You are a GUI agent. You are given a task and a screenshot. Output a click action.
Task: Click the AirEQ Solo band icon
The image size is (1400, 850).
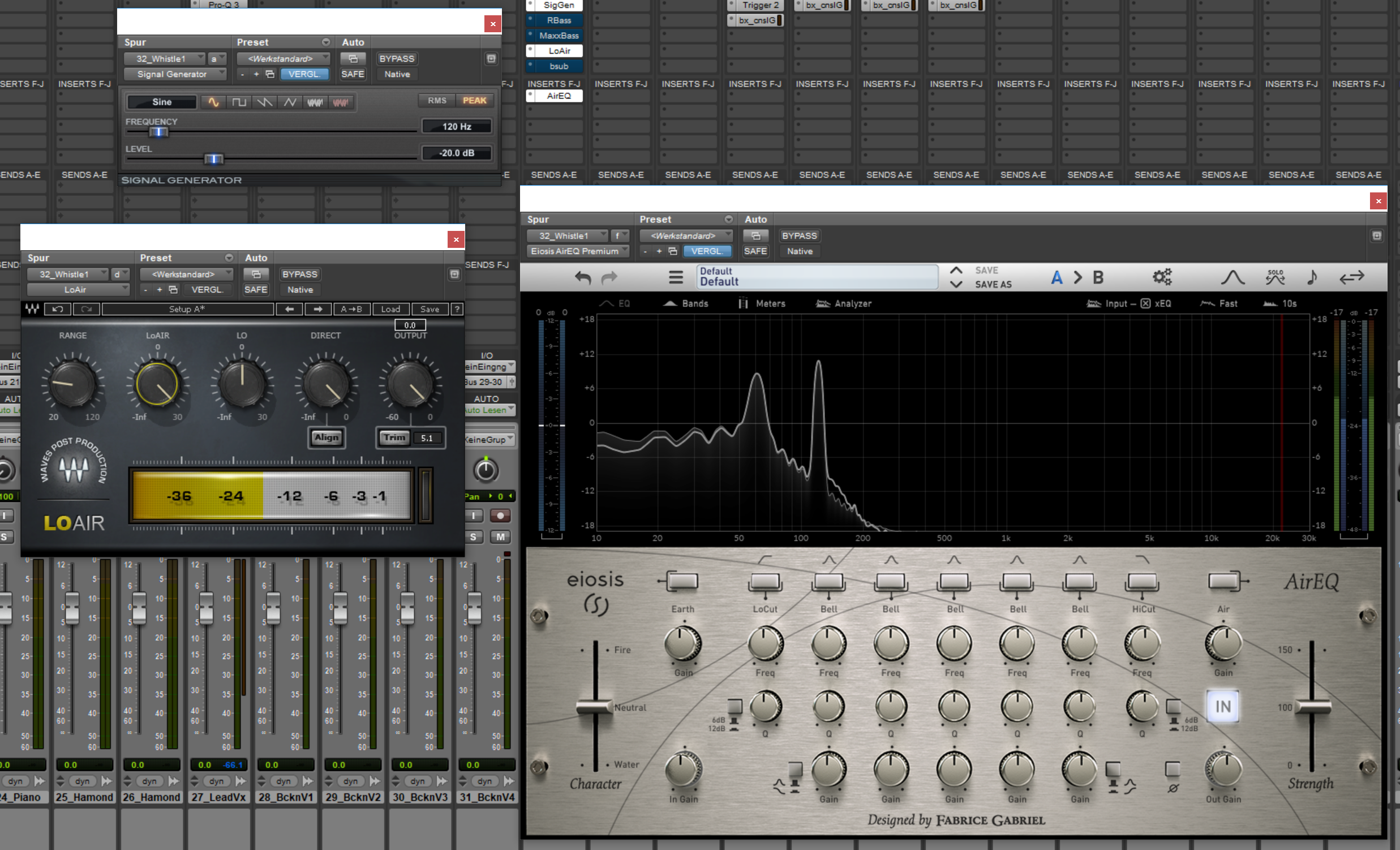[1275, 277]
